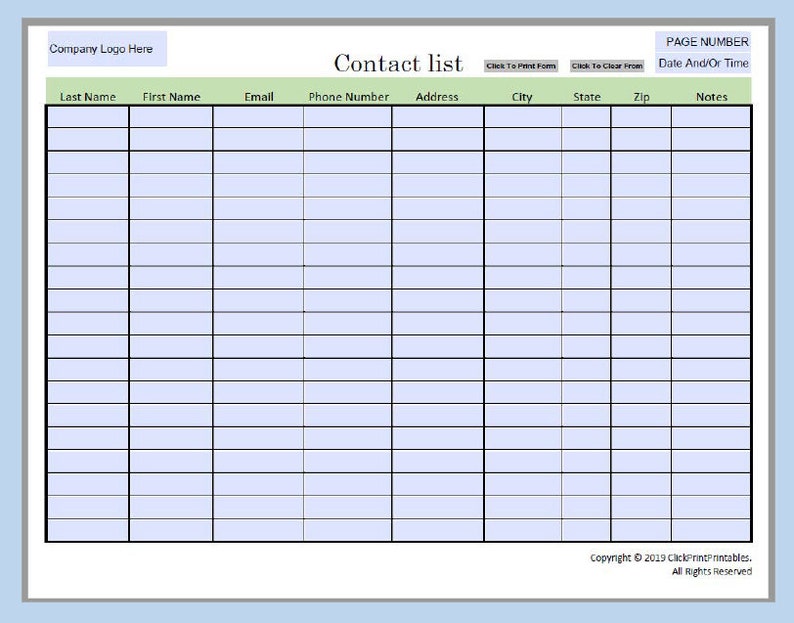Click the Address column header
Screen dimensions: 794x623
437,97
